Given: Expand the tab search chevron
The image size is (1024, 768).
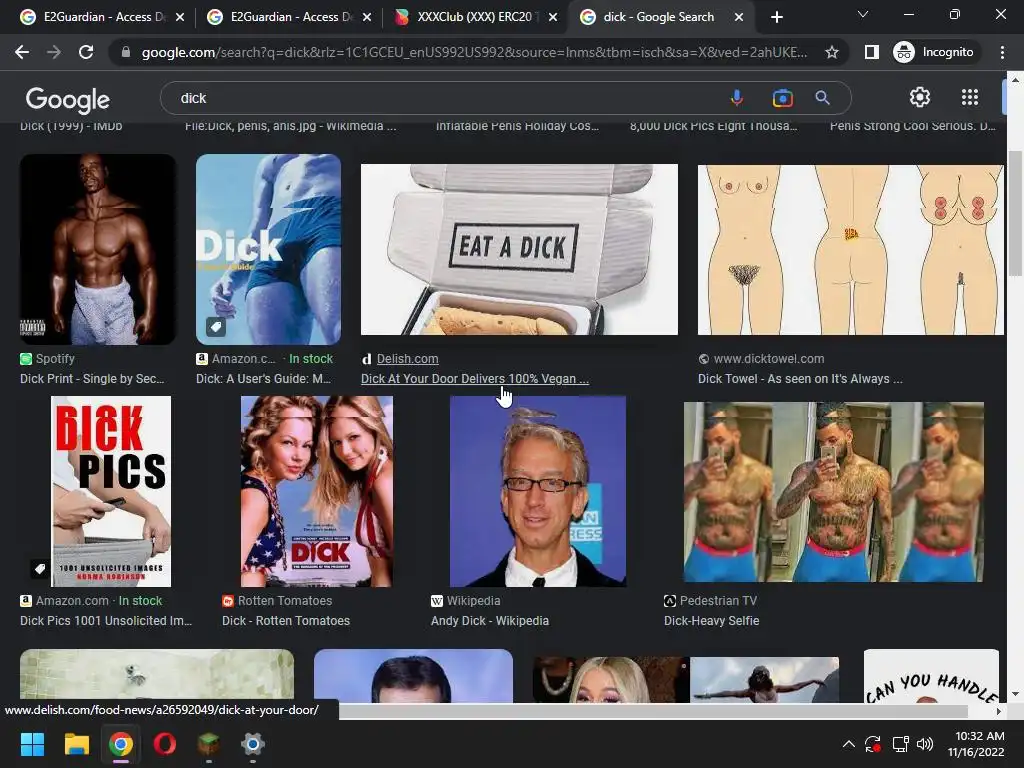Looking at the screenshot, I should (x=863, y=14).
